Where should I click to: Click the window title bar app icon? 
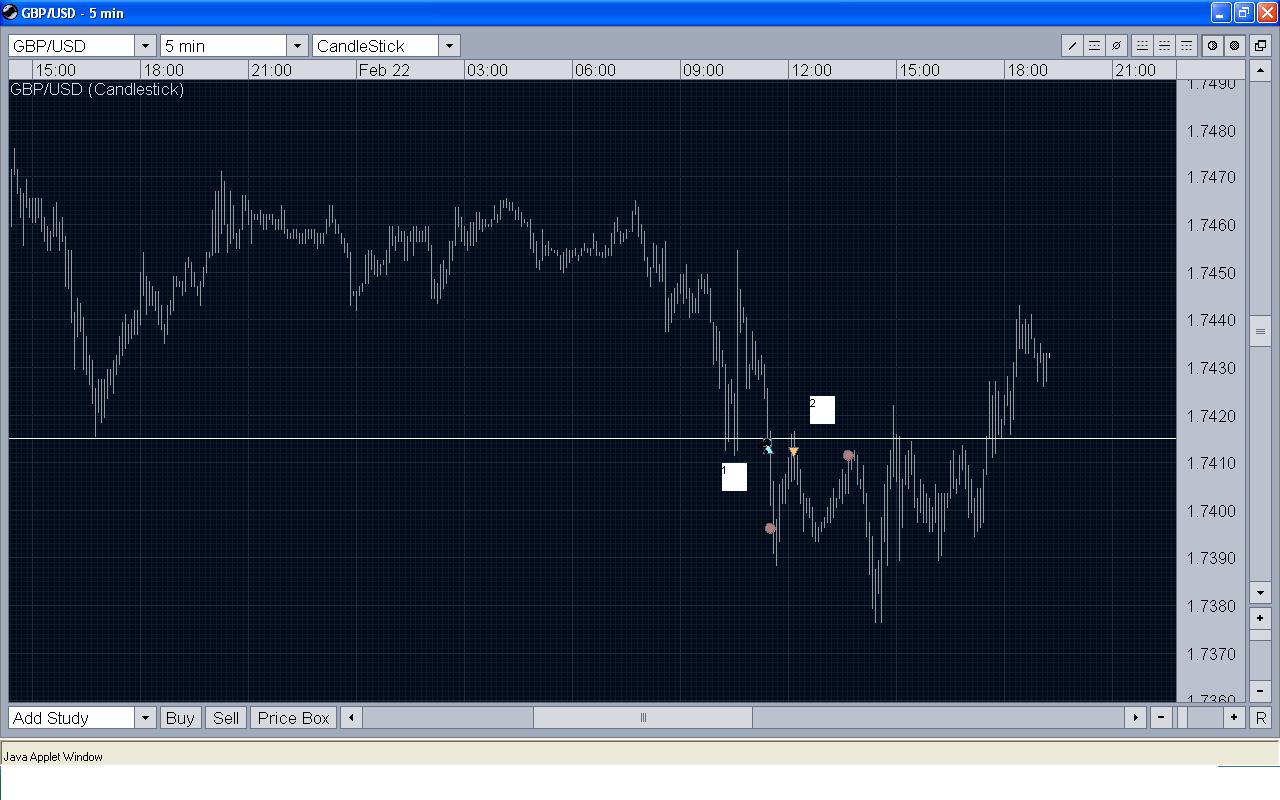coord(10,13)
